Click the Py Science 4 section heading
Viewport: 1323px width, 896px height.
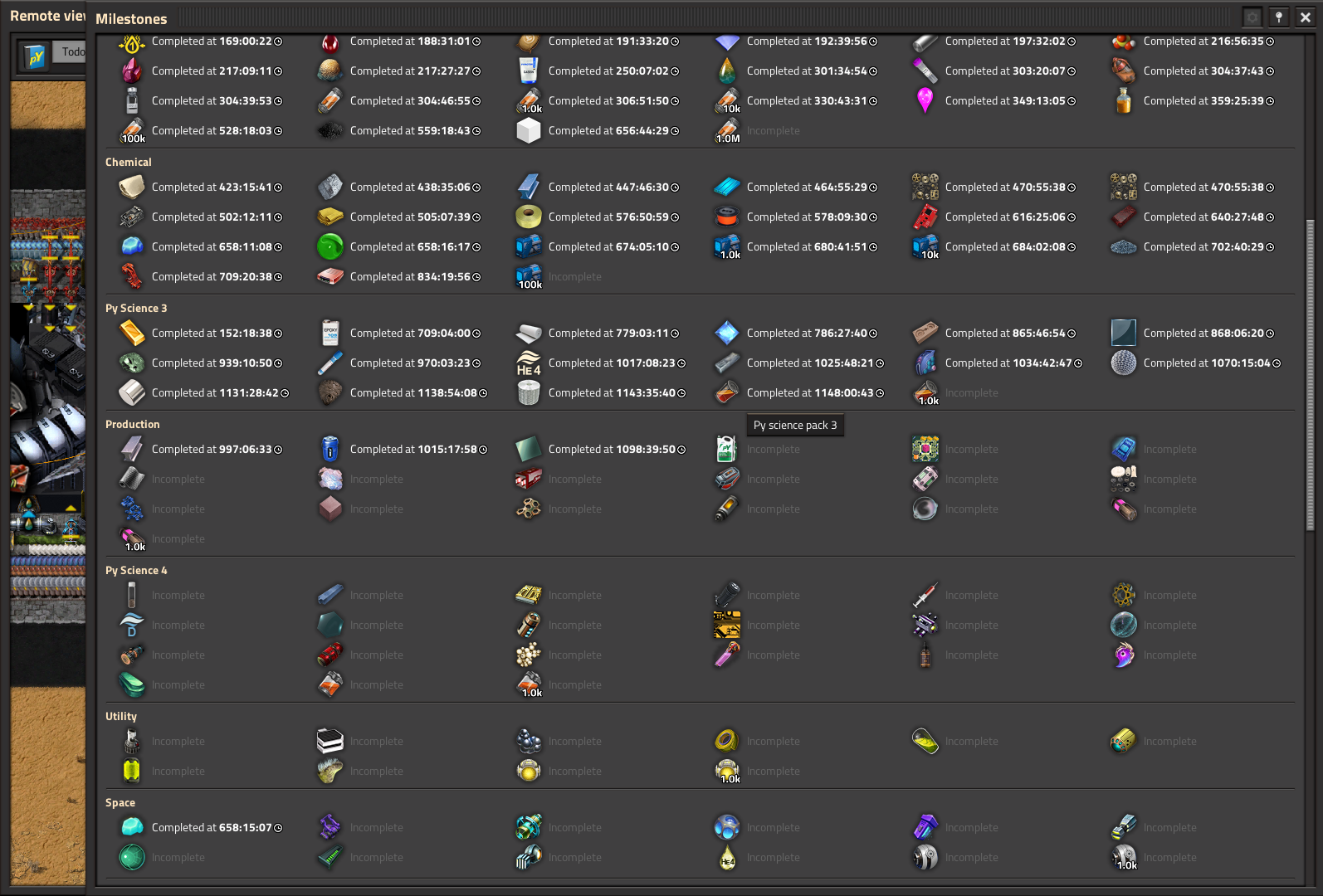pyautogui.click(x=136, y=571)
